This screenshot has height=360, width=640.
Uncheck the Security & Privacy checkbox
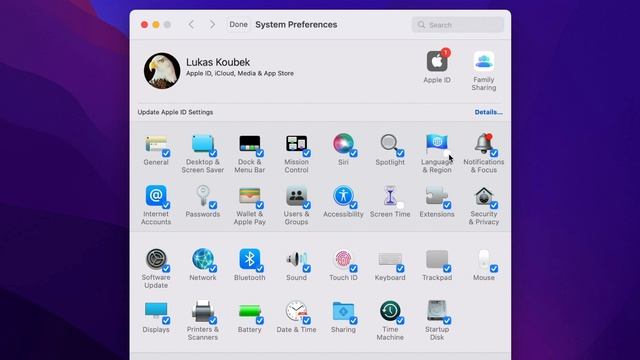(x=494, y=205)
